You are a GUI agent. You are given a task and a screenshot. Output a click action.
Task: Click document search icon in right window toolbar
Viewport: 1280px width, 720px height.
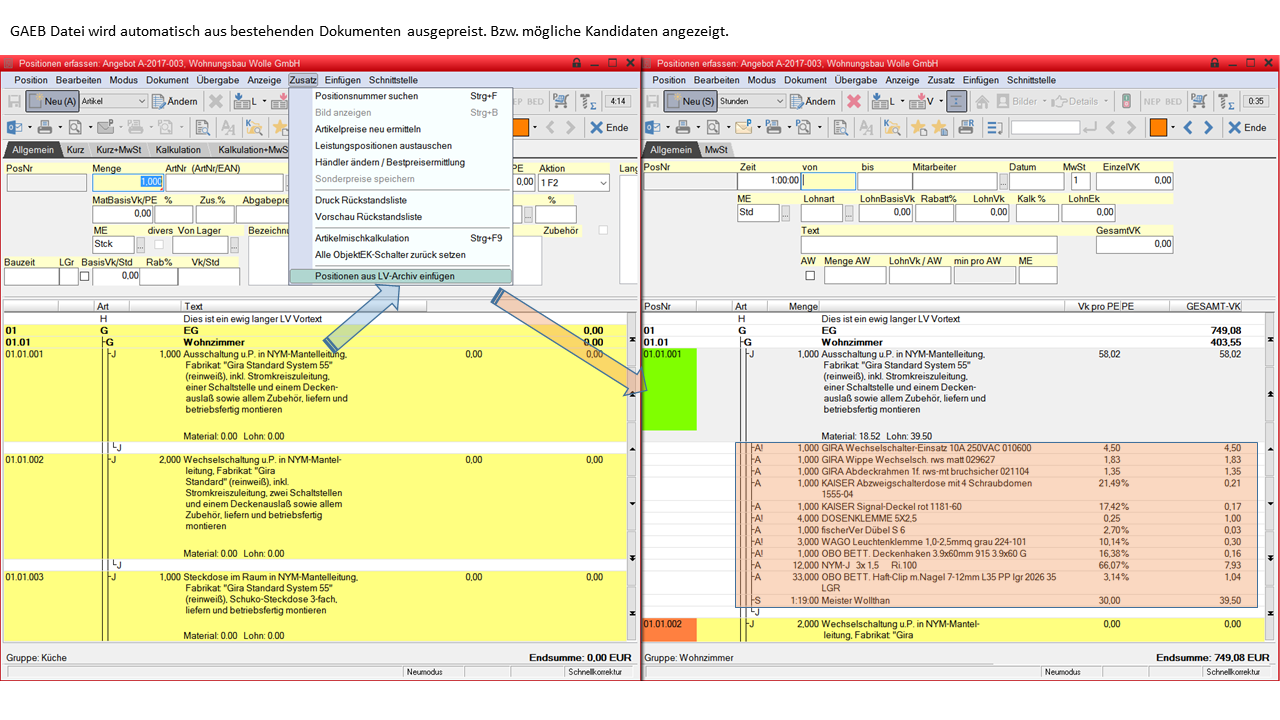841,127
